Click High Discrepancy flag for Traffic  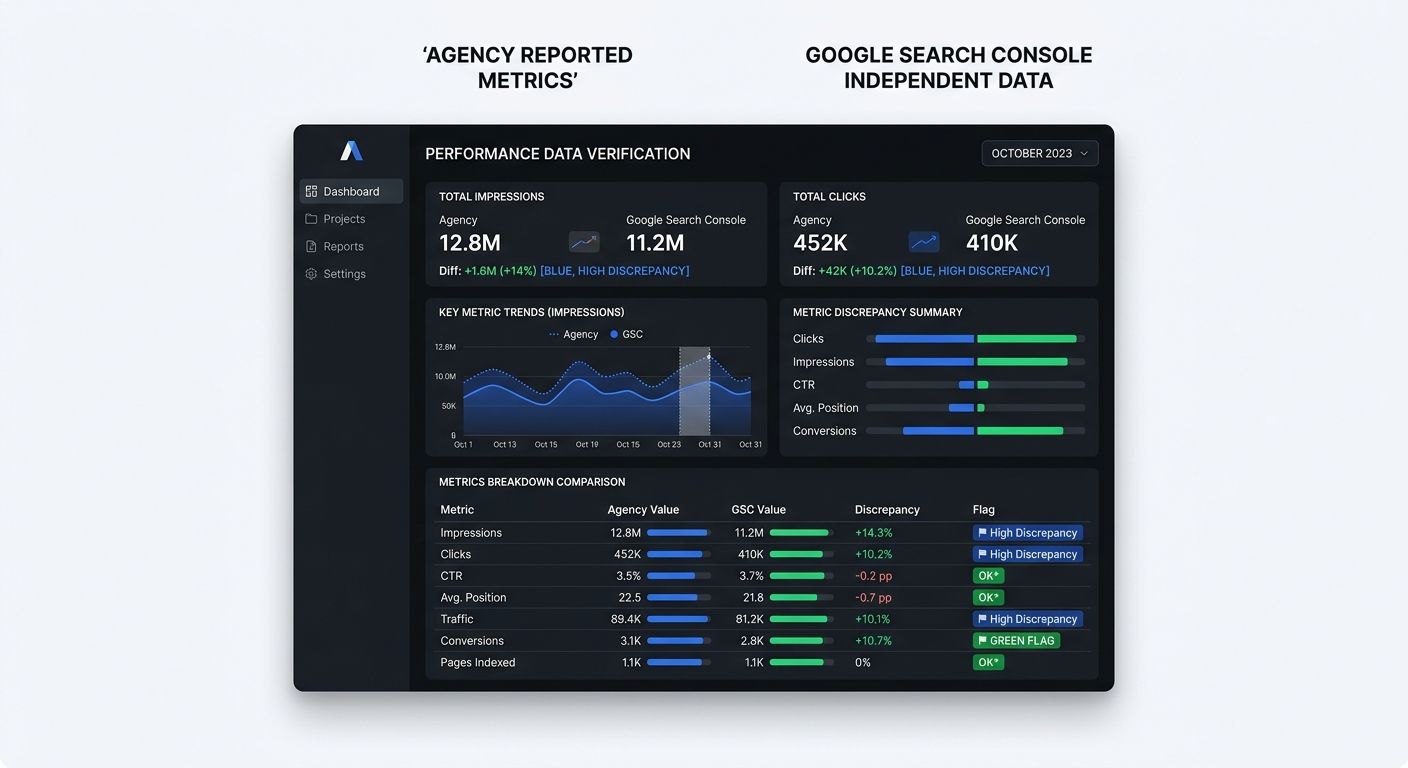click(1028, 619)
